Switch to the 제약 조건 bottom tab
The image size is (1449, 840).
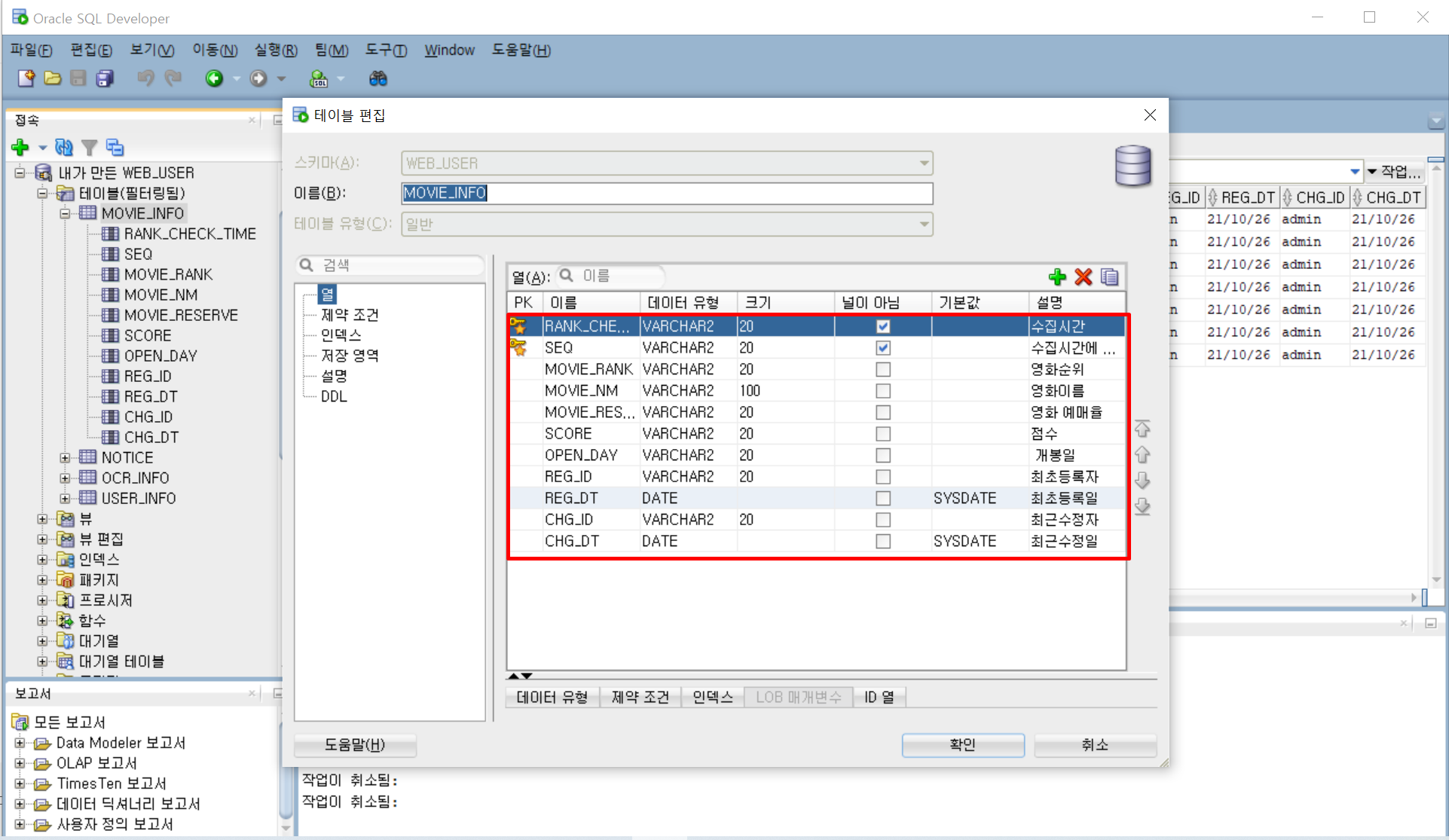click(640, 698)
